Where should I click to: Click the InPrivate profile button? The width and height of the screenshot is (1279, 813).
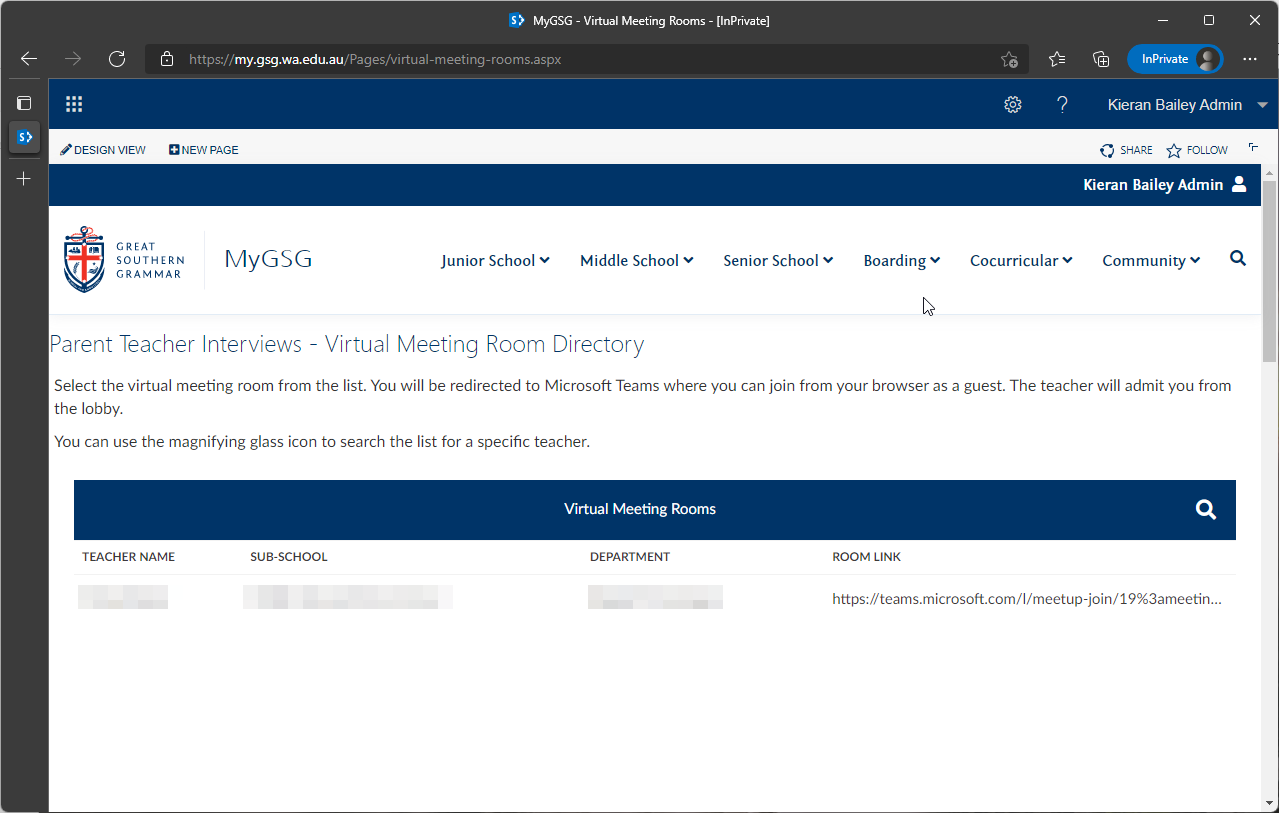[x=1175, y=59]
